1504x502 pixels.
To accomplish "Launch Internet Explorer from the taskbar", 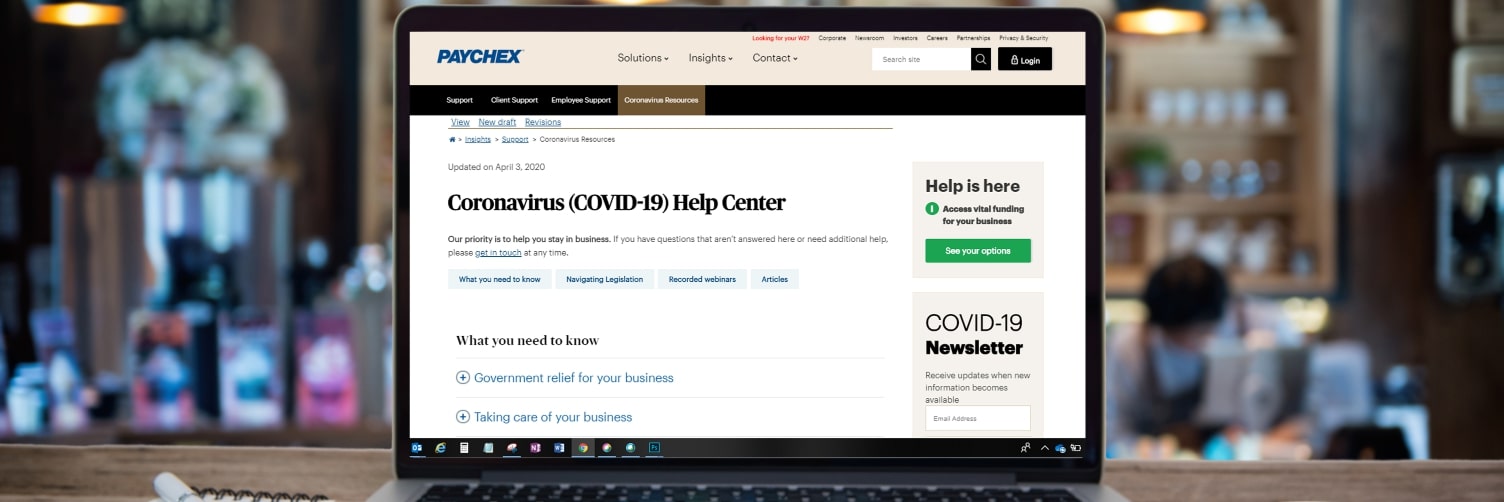I will coord(441,448).
